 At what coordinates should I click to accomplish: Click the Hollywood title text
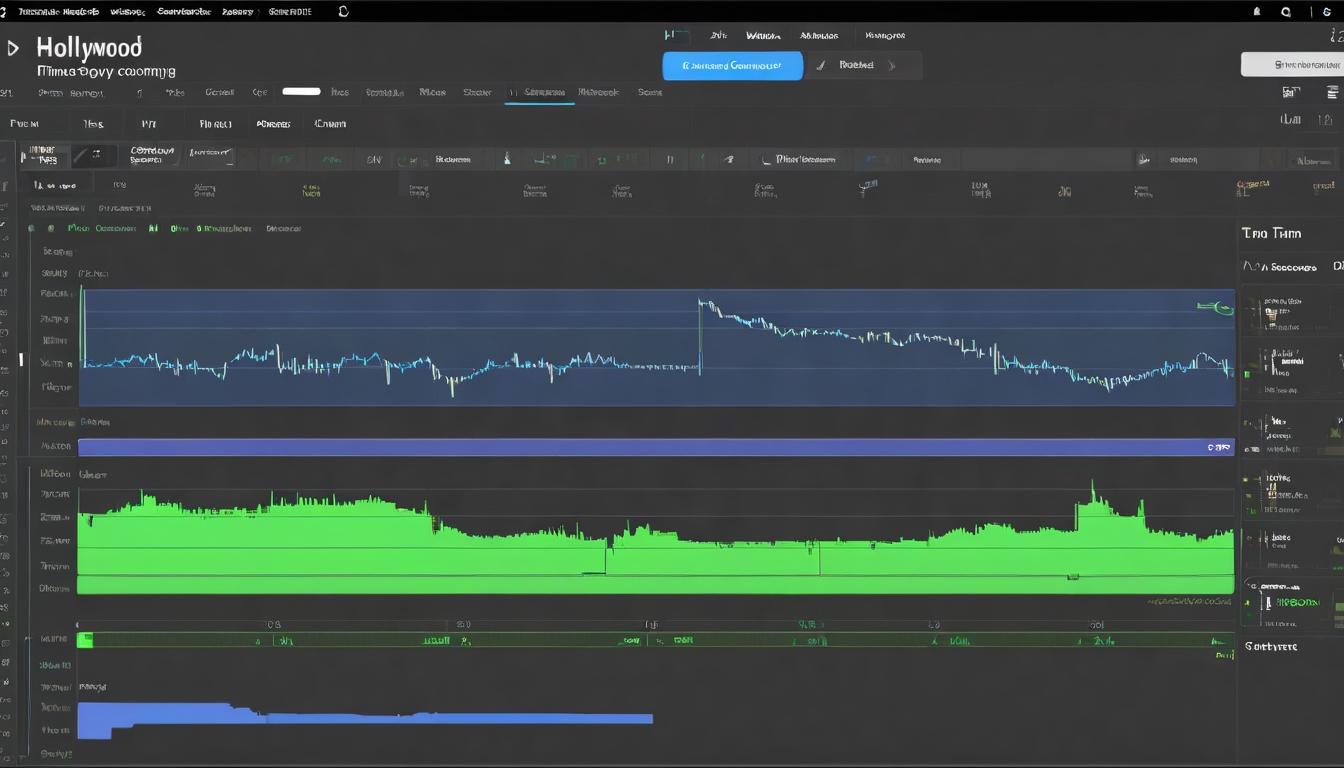click(x=89, y=47)
